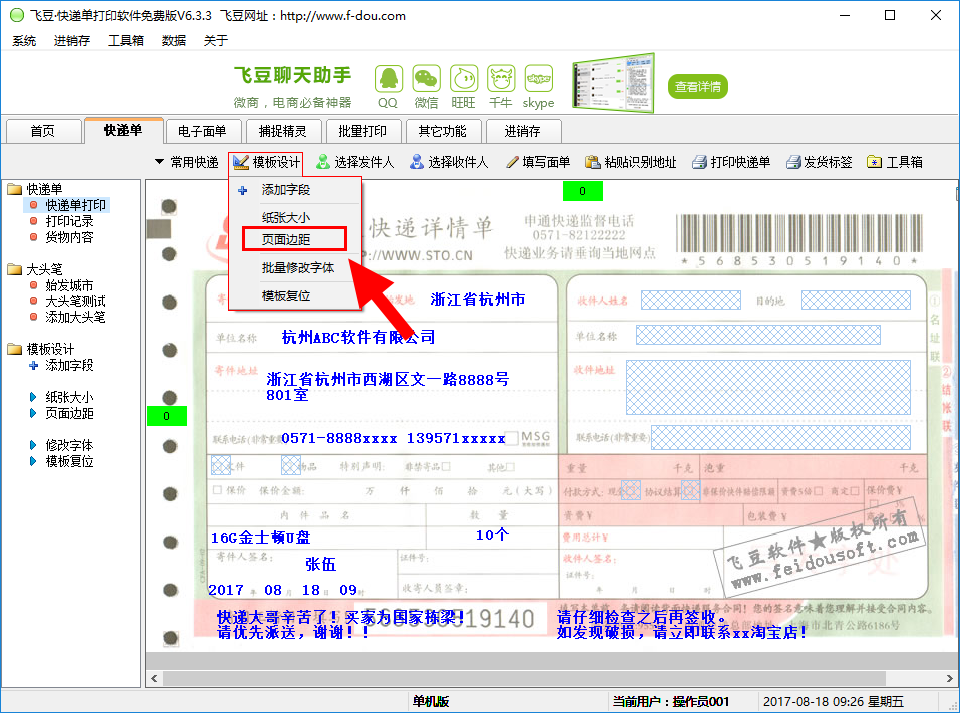Image resolution: width=960 pixels, height=713 pixels.
Task: Open the 关于 menu
Action: pos(216,40)
